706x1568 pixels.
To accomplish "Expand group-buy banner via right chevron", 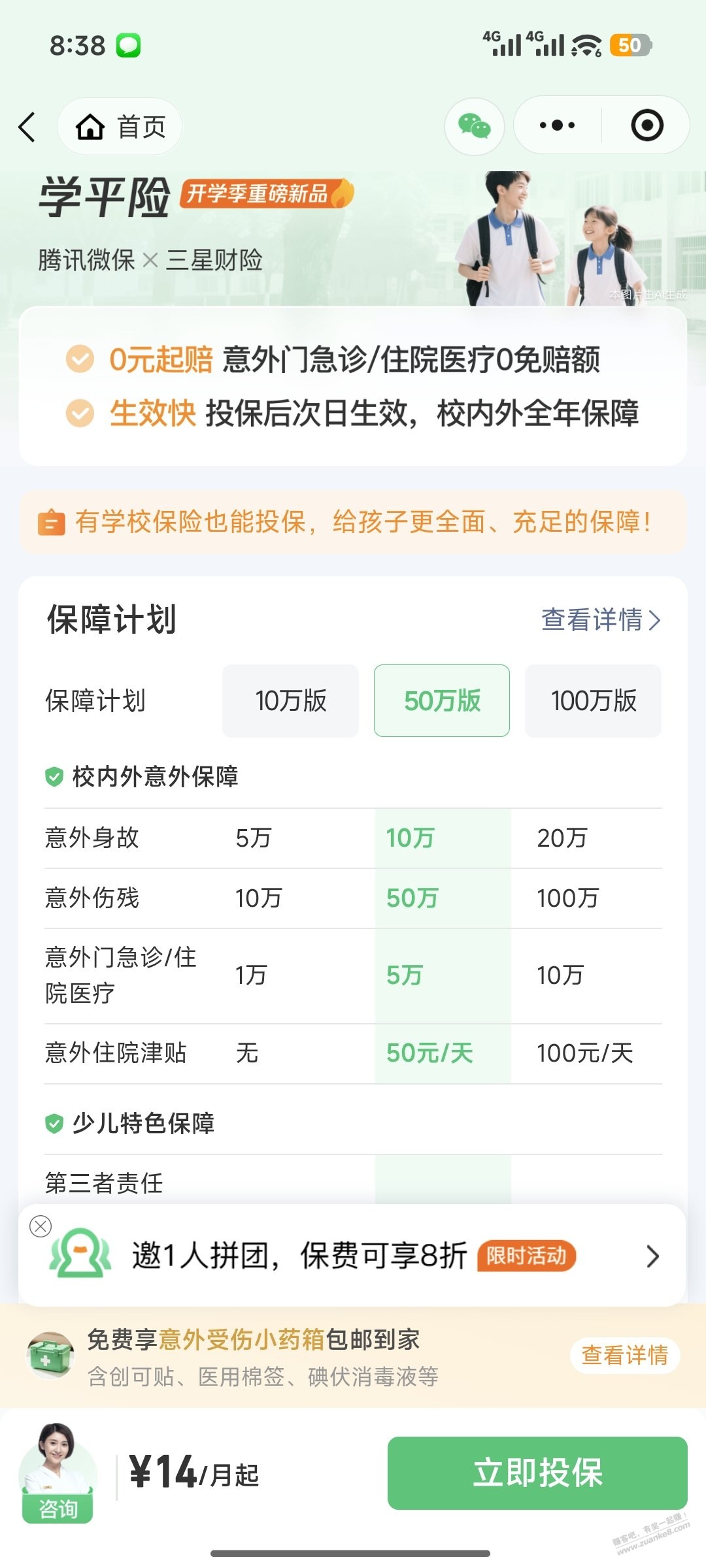I will click(x=652, y=1256).
